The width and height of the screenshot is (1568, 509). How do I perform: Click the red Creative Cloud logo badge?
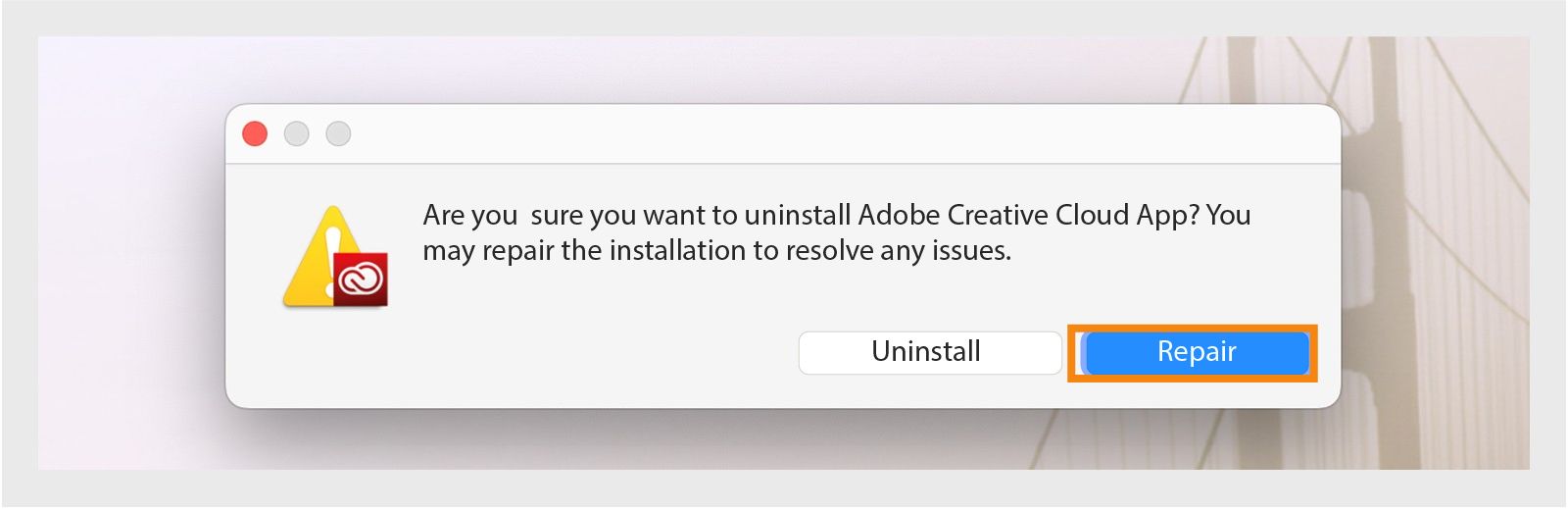click(x=361, y=280)
